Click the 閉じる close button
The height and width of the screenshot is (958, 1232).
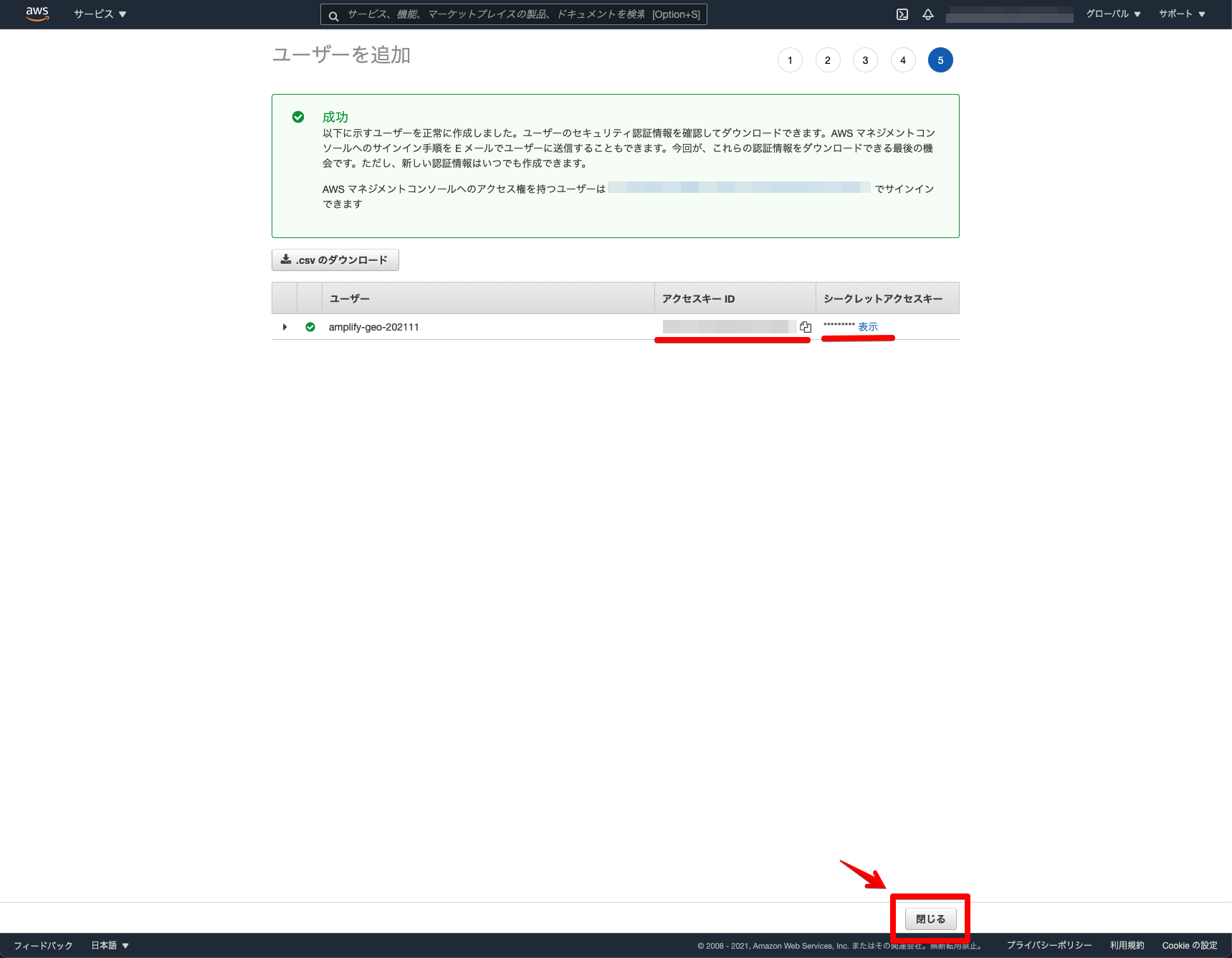(930, 919)
